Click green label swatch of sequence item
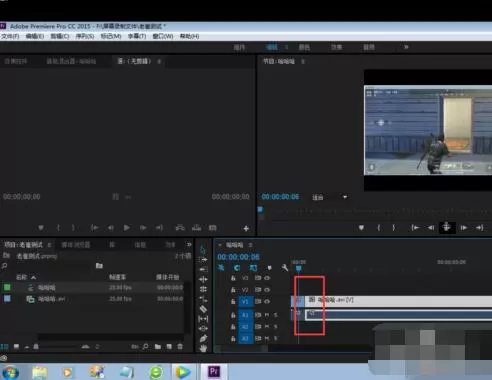Screen dimensions: 492x380 tap(7, 287)
